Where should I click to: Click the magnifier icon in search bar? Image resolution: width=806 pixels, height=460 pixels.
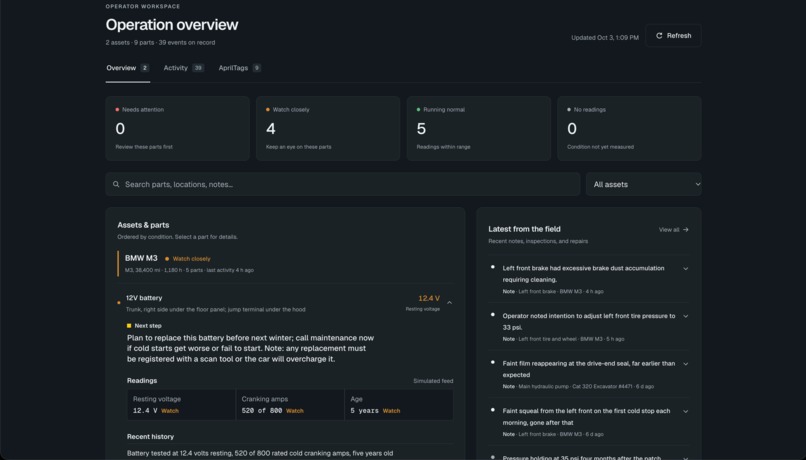coord(116,185)
